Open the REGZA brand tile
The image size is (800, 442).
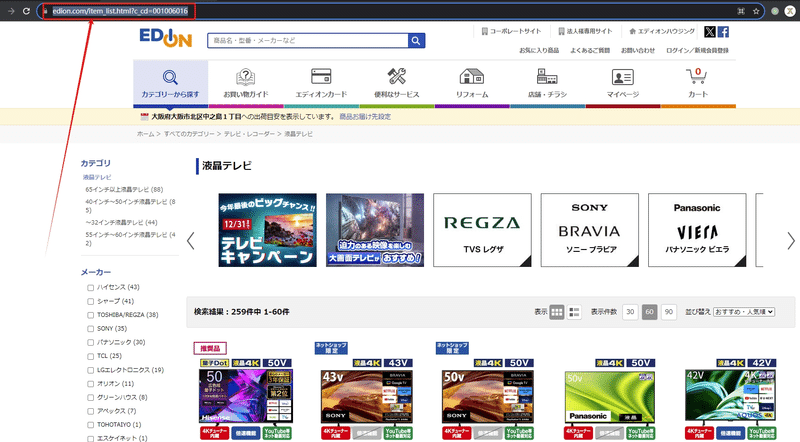pos(482,230)
